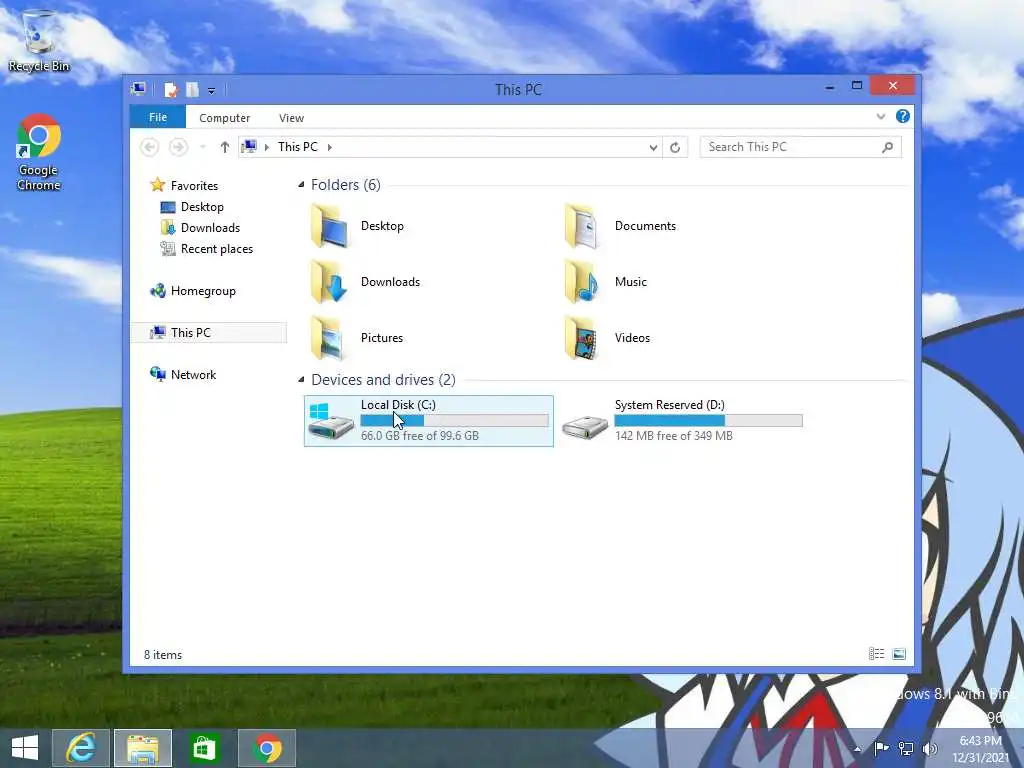Screen dimensions: 1024x768
Task: Click the Local Disk (C:) usage bar
Action: point(455,421)
